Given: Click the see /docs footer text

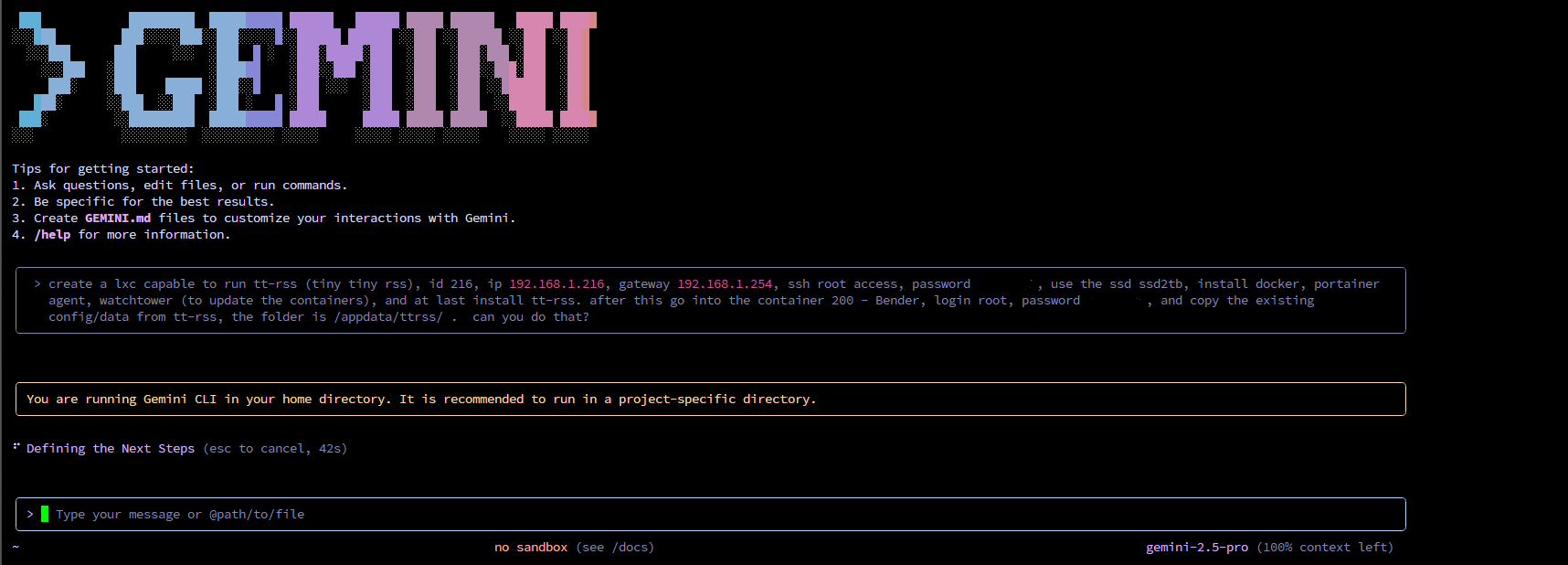Looking at the screenshot, I should pyautogui.click(x=615, y=548).
